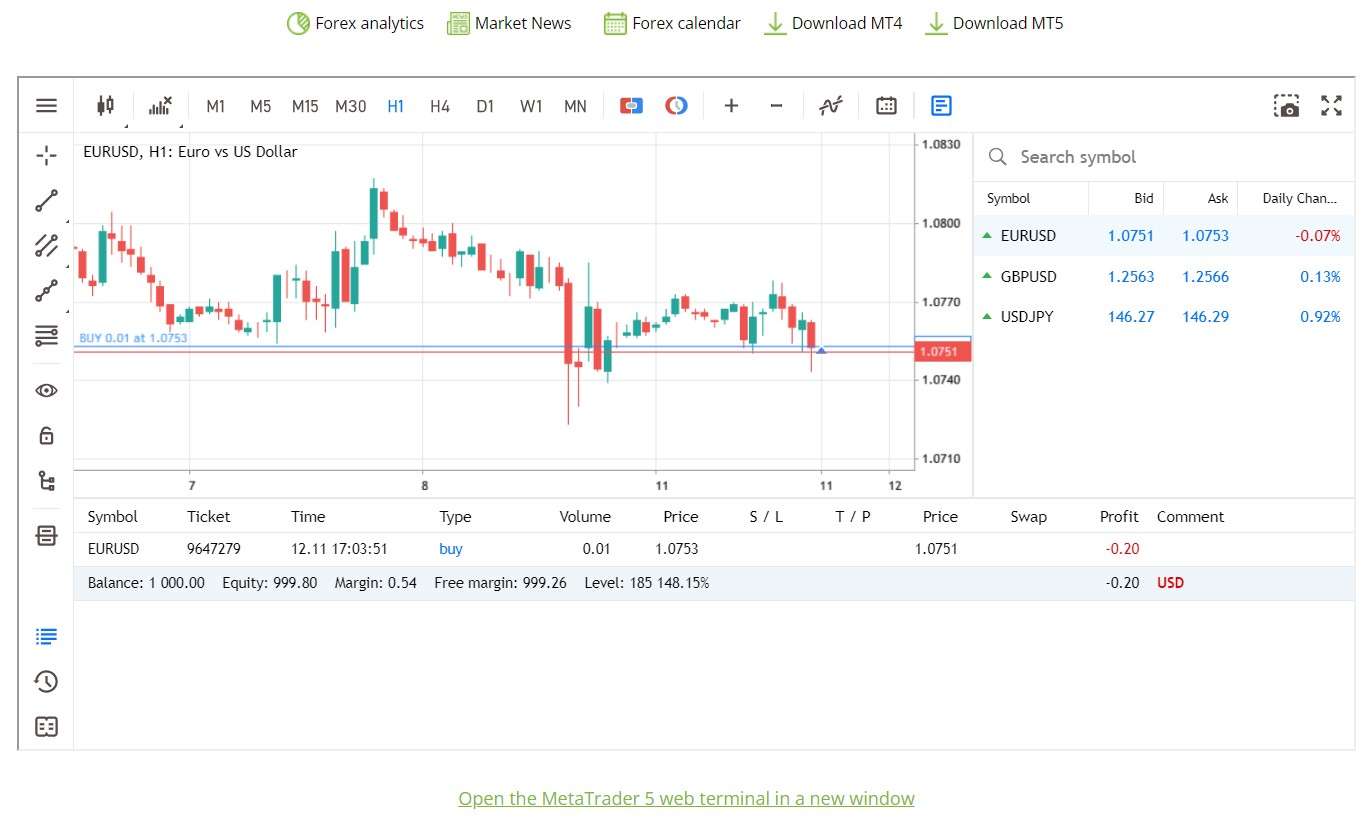Take a chart screenshot
The width and height of the screenshot is (1369, 824).
point(1287,106)
